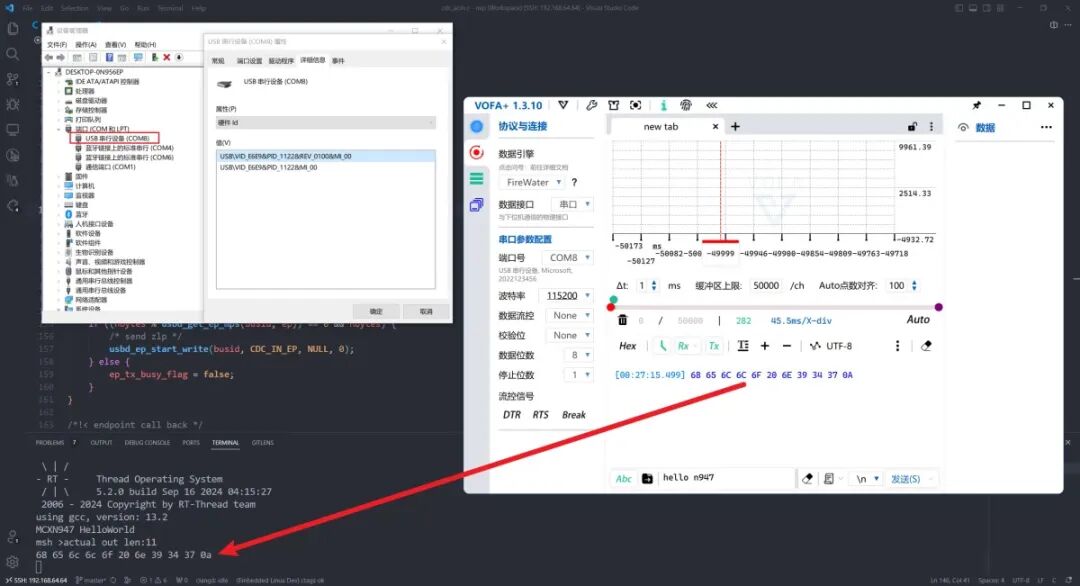Pin the VOFA+ window with the pushpin
1080x586 pixels.
pos(977,105)
